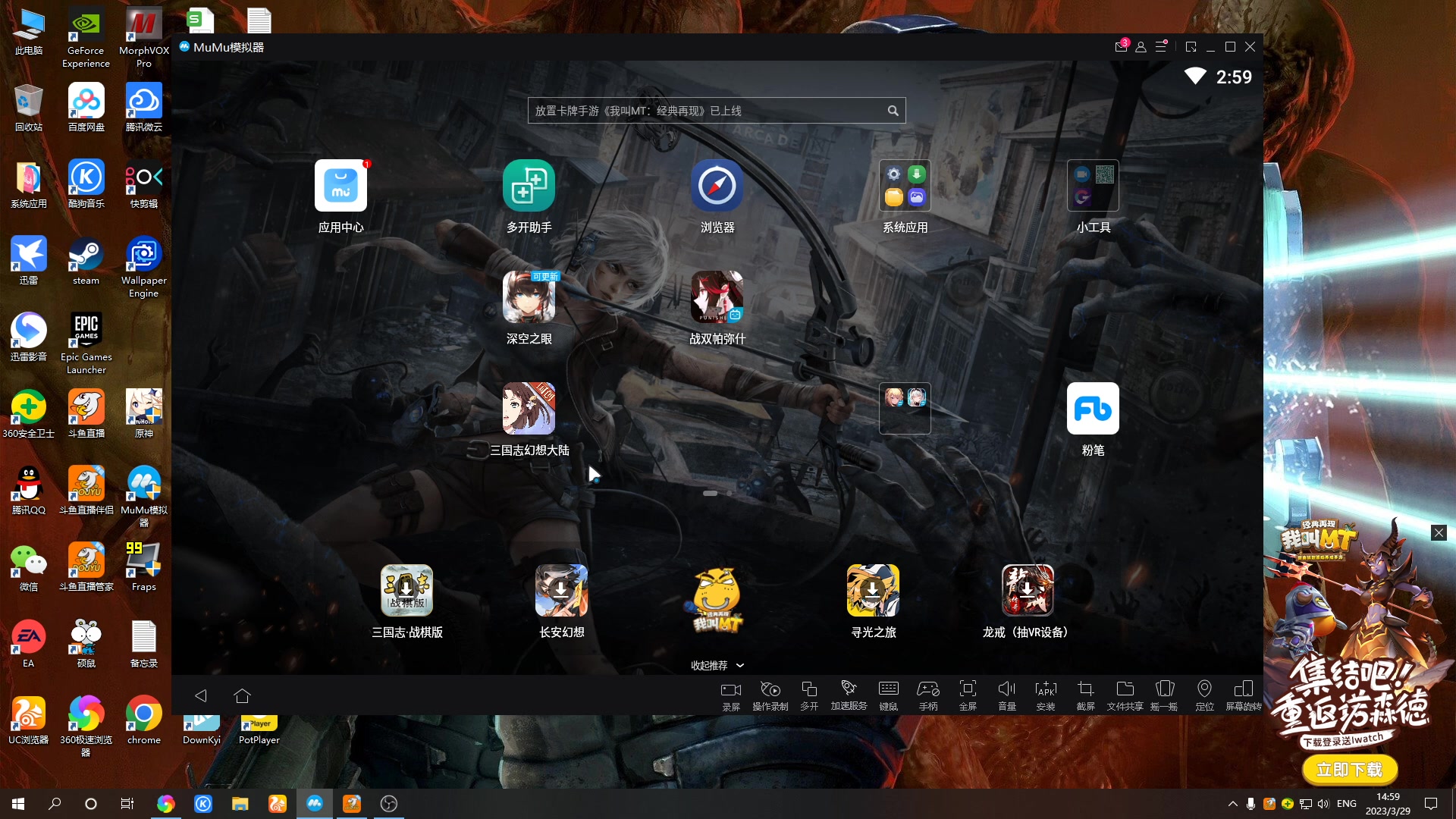Launch the 三国志幻想大陆 game

(x=529, y=409)
